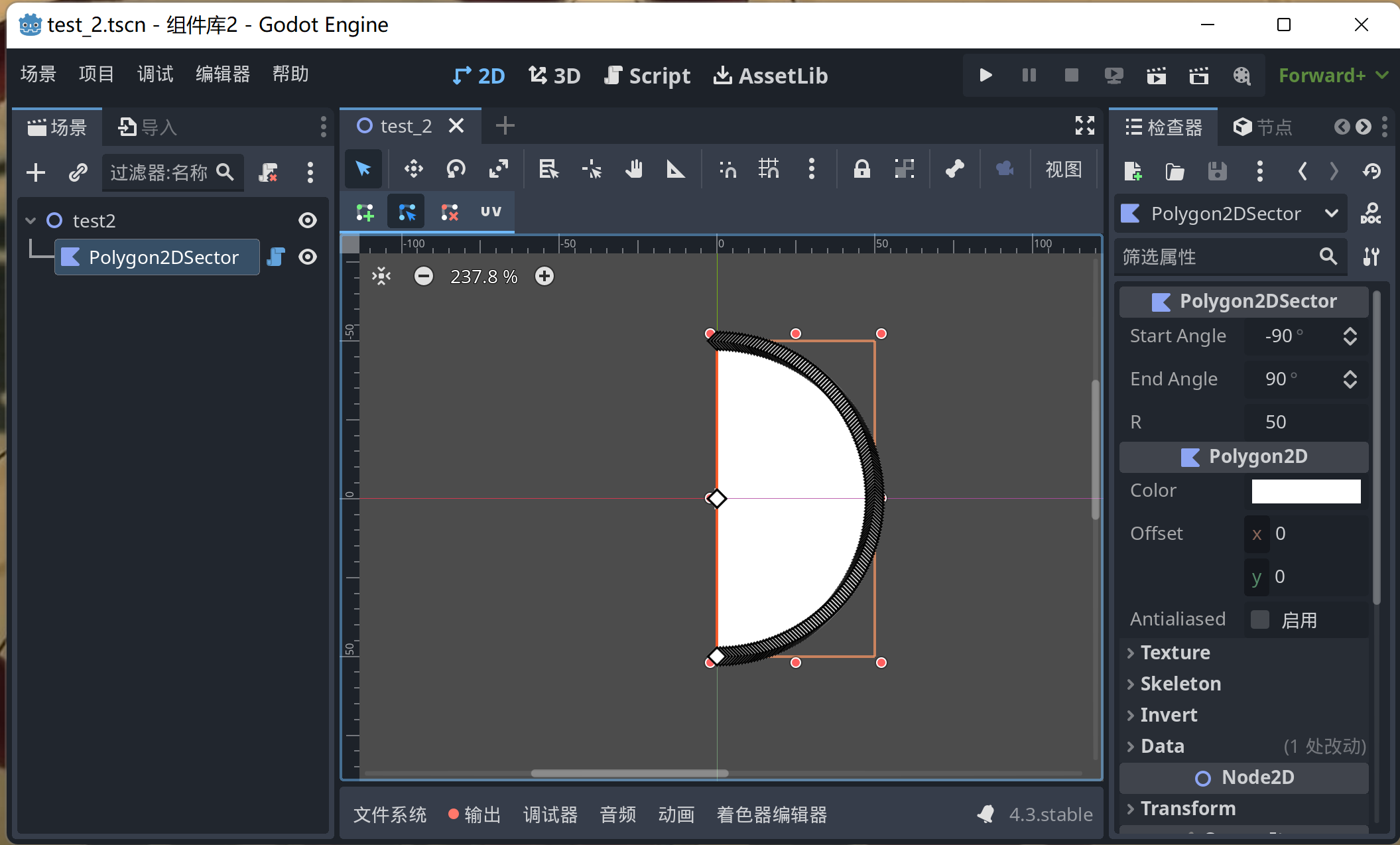Click the Edit Points polygon tool
Viewport: 1400px width, 845px height.
(407, 212)
